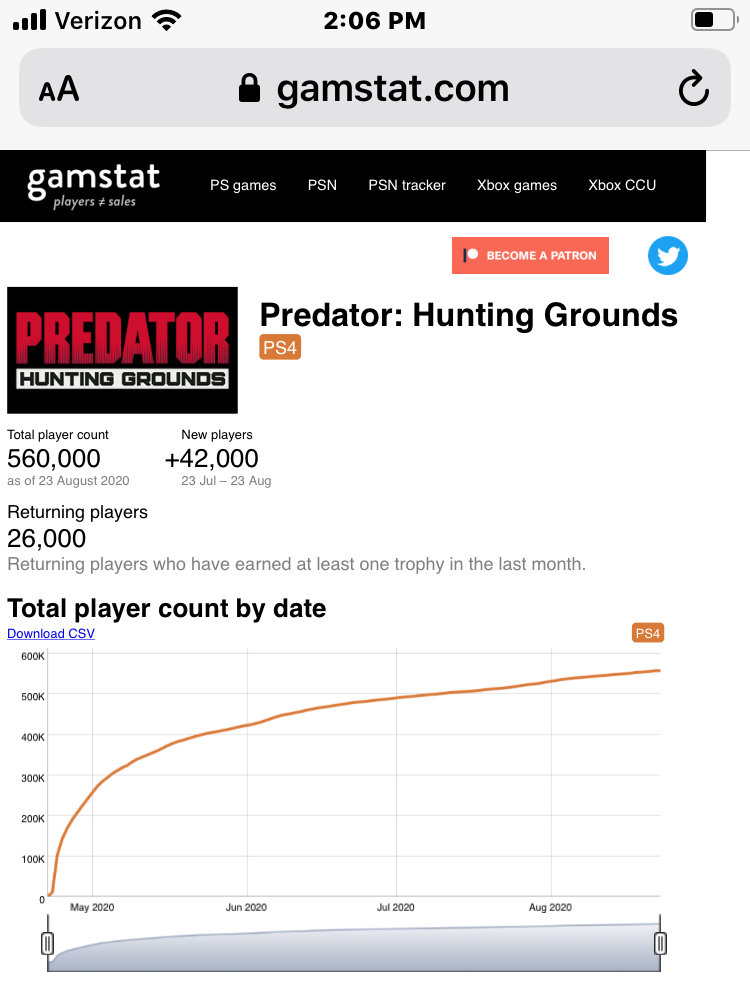Select Xbox CCU in navigation
The width and height of the screenshot is (750, 985).
[622, 185]
